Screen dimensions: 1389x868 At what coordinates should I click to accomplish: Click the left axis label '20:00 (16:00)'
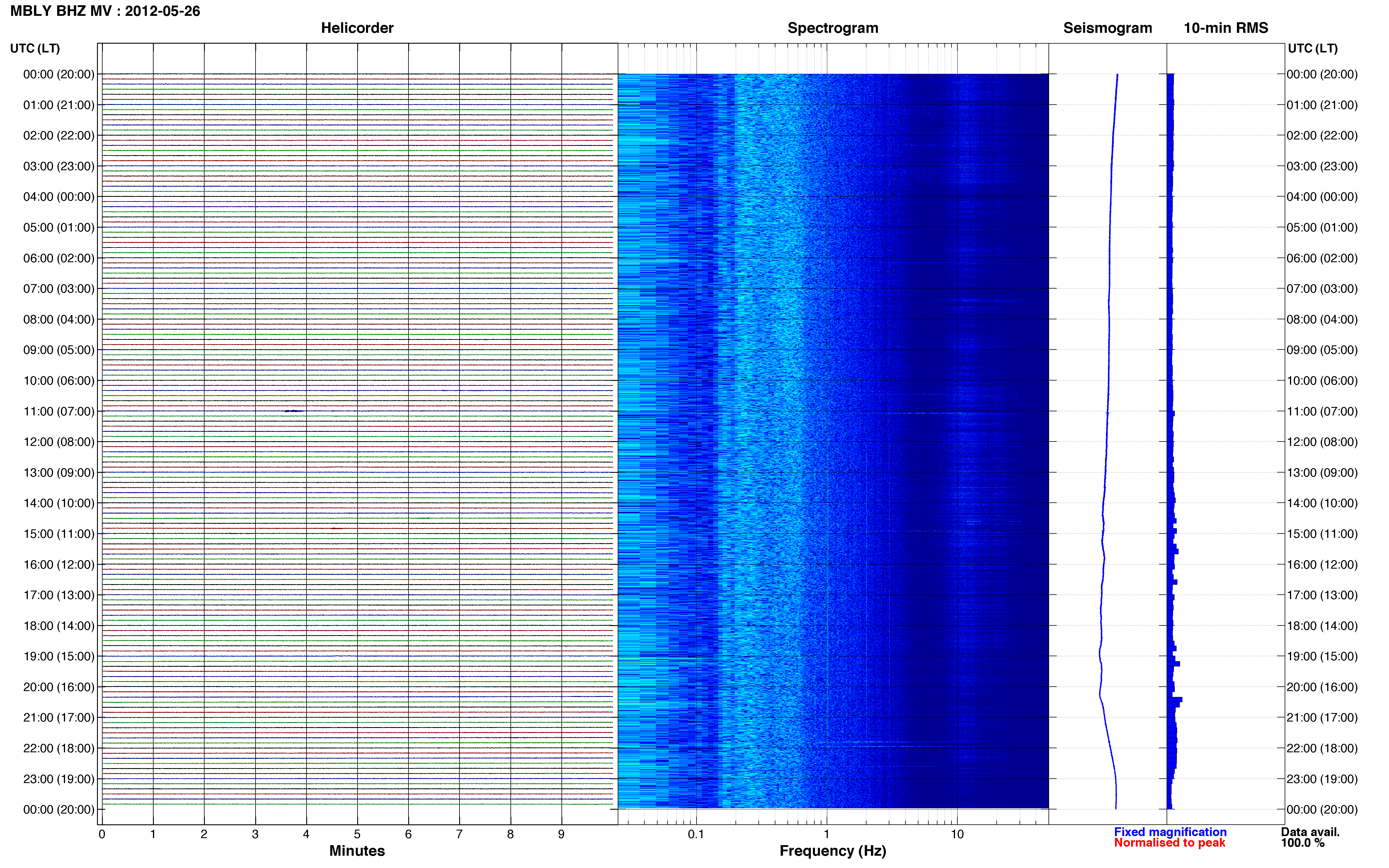[x=59, y=687]
